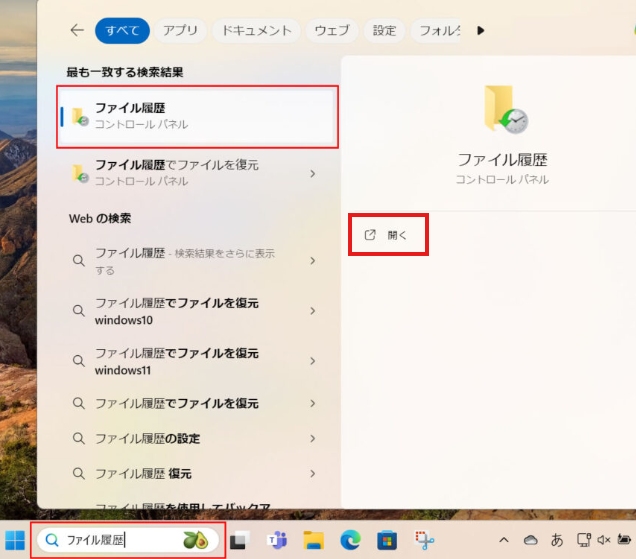Select web suggestion ending in windows11

[x=198, y=361]
